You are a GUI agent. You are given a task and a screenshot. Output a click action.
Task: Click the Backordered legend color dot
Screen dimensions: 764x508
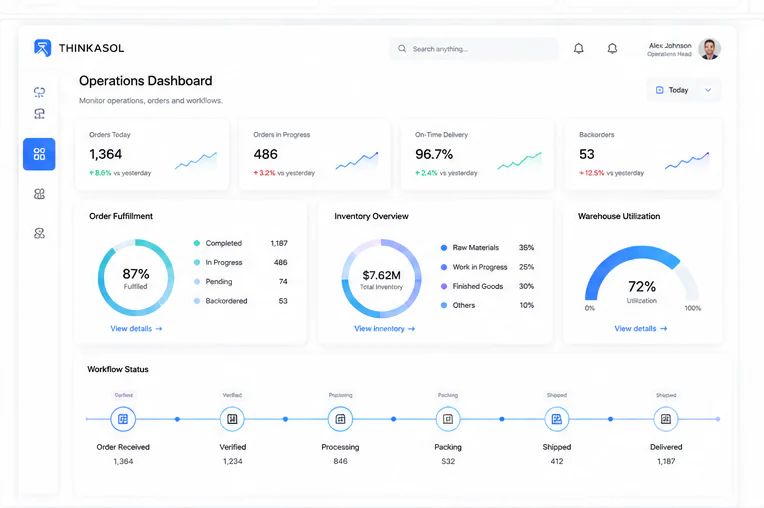pyautogui.click(x=197, y=301)
